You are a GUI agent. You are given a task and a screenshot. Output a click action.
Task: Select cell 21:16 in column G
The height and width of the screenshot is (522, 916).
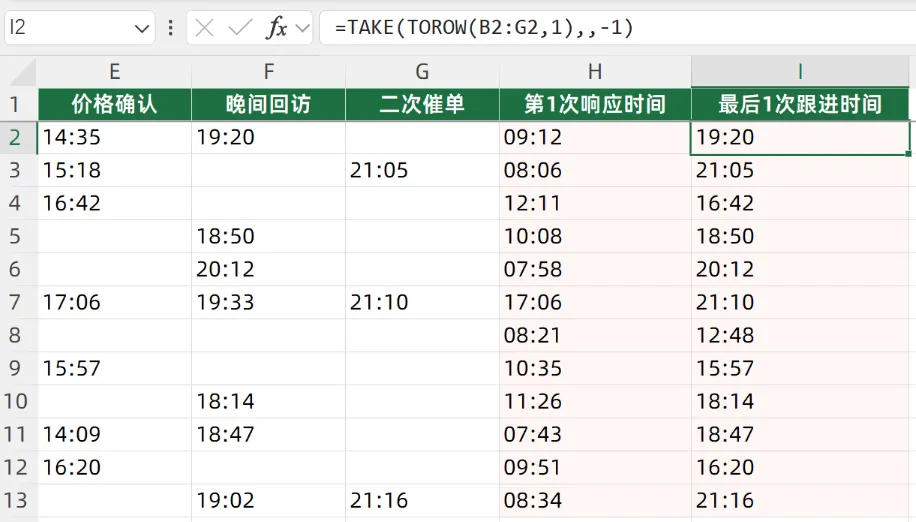point(422,501)
